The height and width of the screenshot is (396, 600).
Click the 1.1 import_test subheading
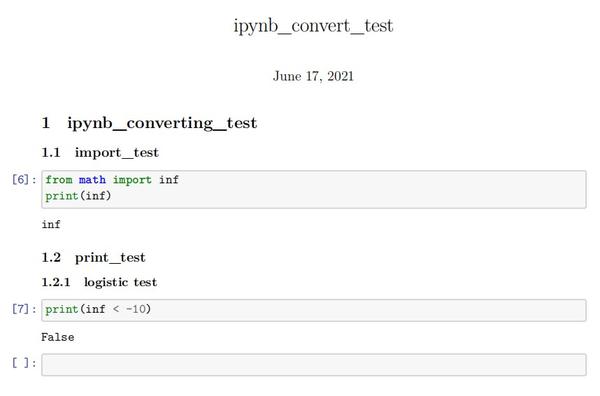click(100, 153)
